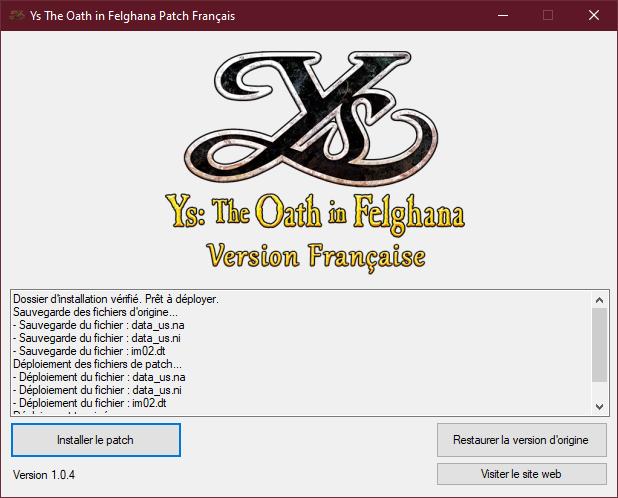Click the large Ys emblem logo

click(305, 115)
